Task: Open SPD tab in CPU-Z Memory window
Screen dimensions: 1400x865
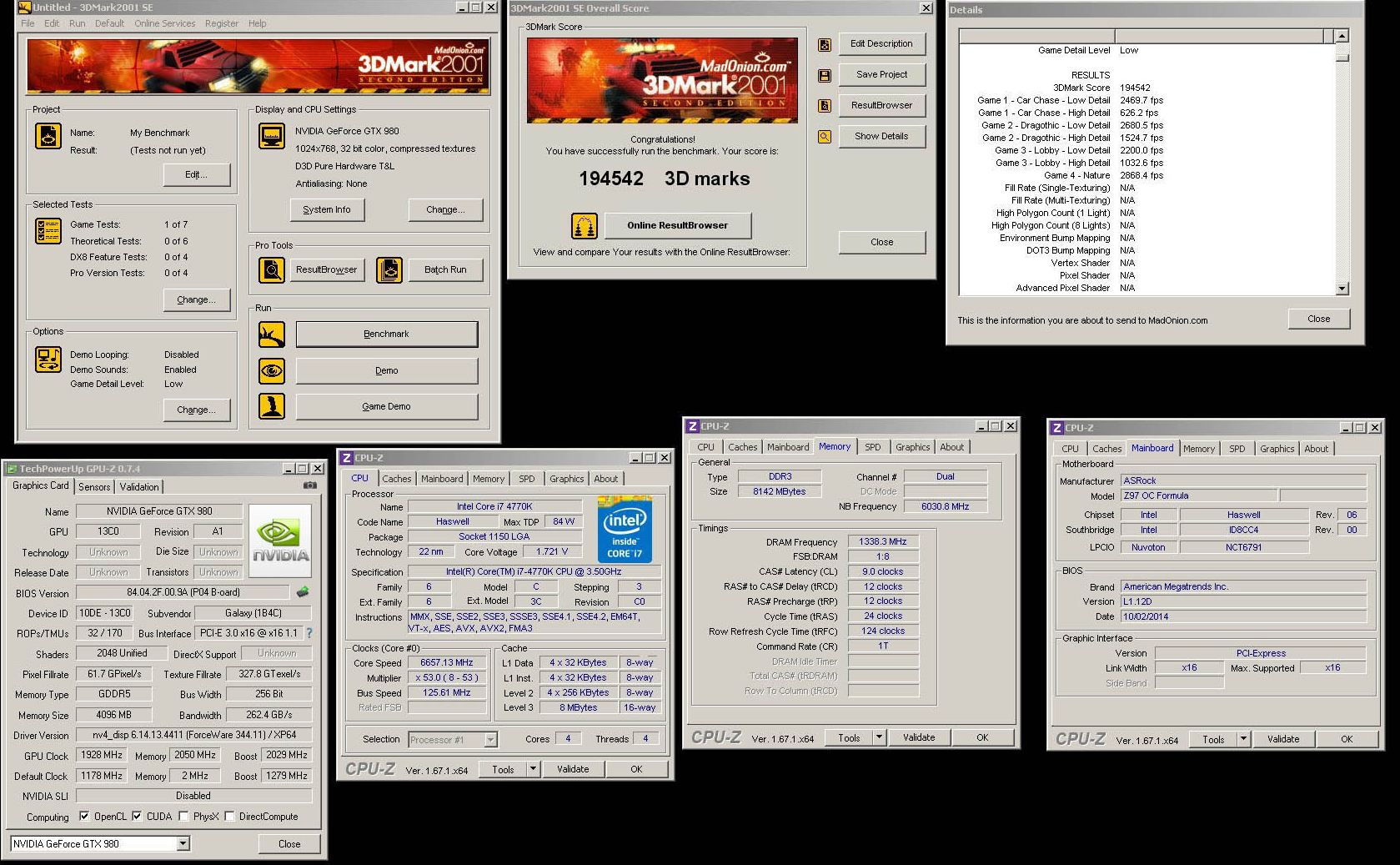Action: (873, 447)
